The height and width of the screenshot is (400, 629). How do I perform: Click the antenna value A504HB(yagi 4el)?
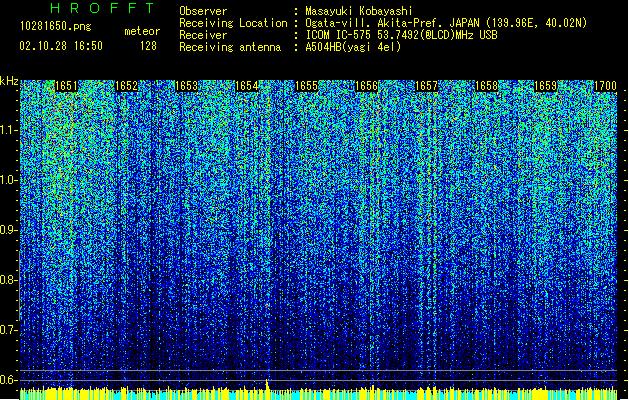coord(353,47)
